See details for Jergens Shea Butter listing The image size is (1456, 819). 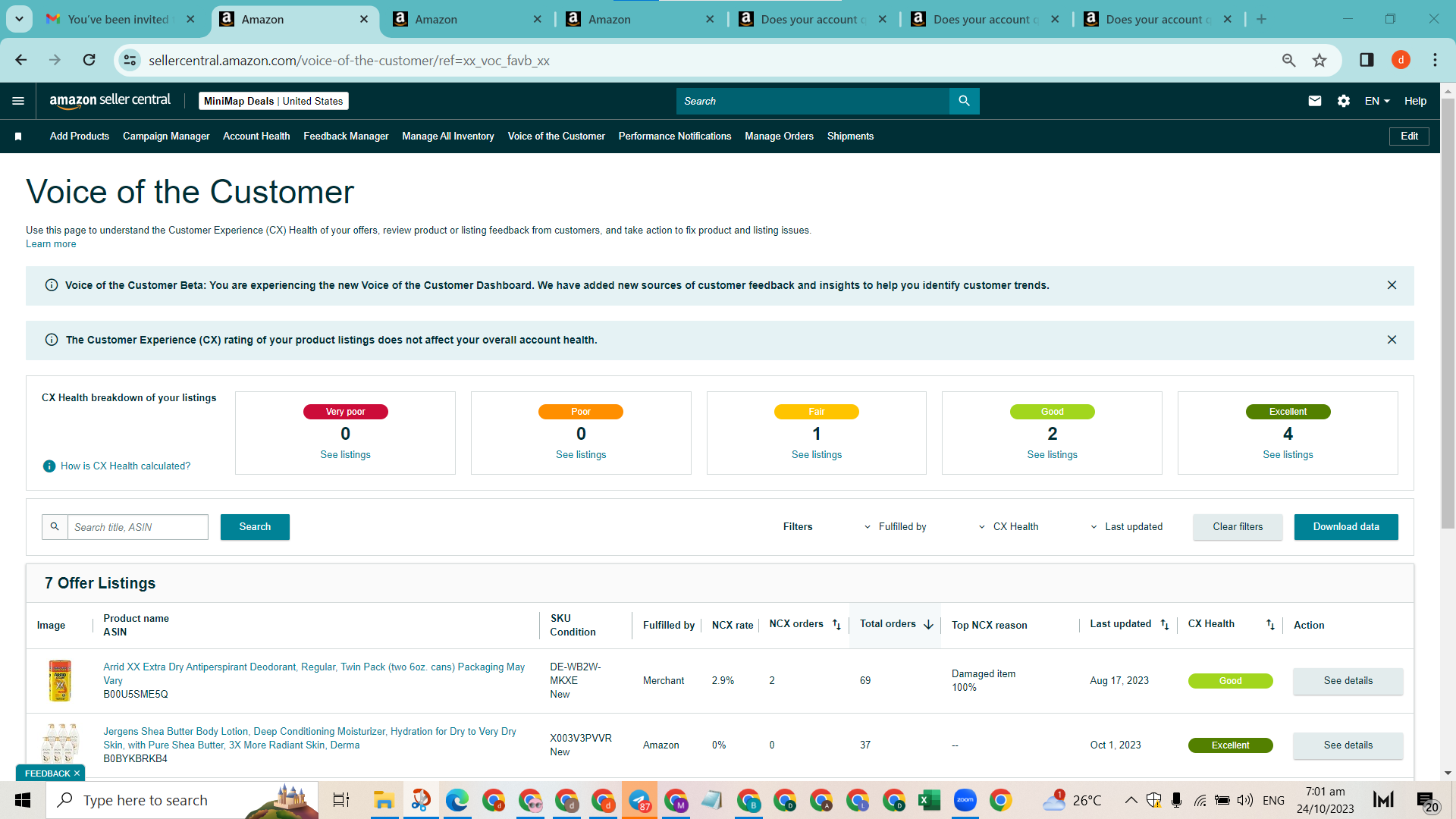[1348, 745]
